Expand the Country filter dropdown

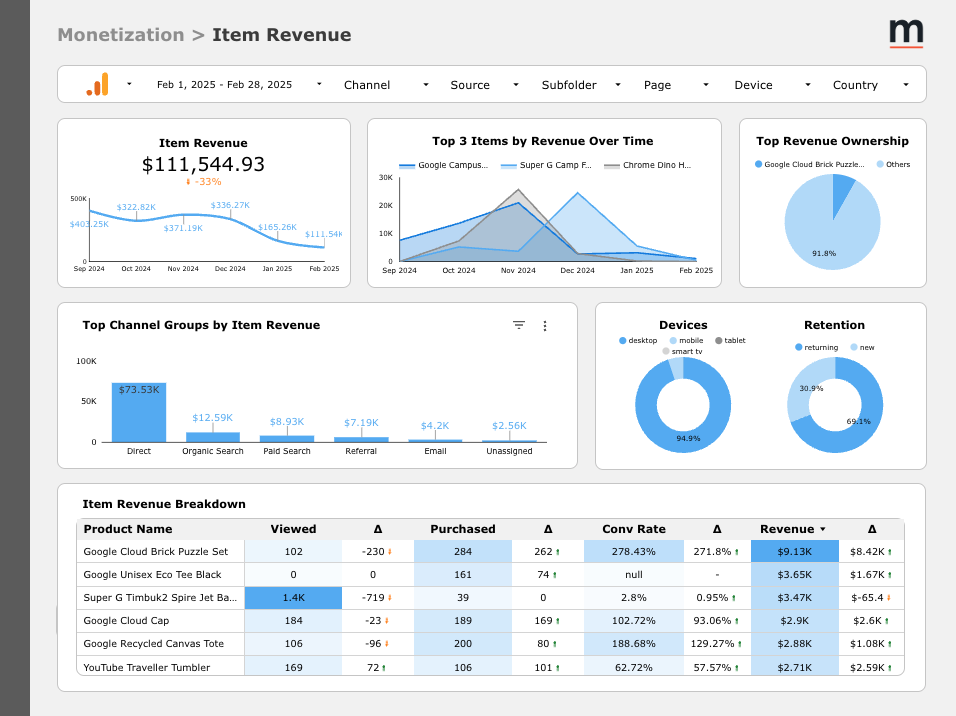coord(870,85)
